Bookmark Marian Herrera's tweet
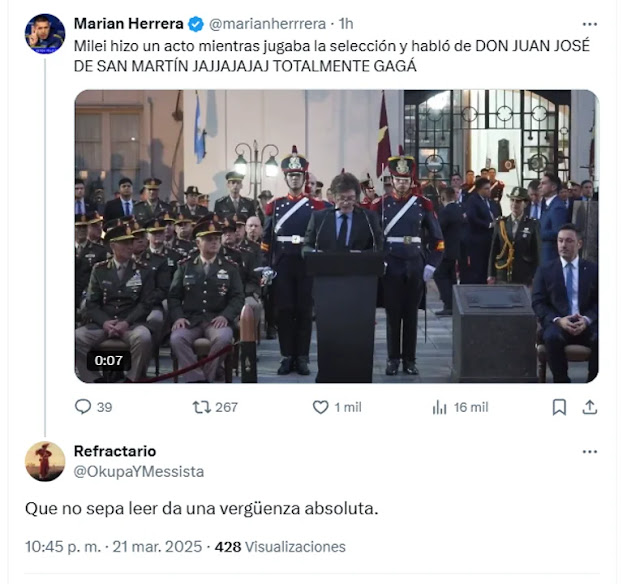This screenshot has width=640, height=584. point(559,407)
